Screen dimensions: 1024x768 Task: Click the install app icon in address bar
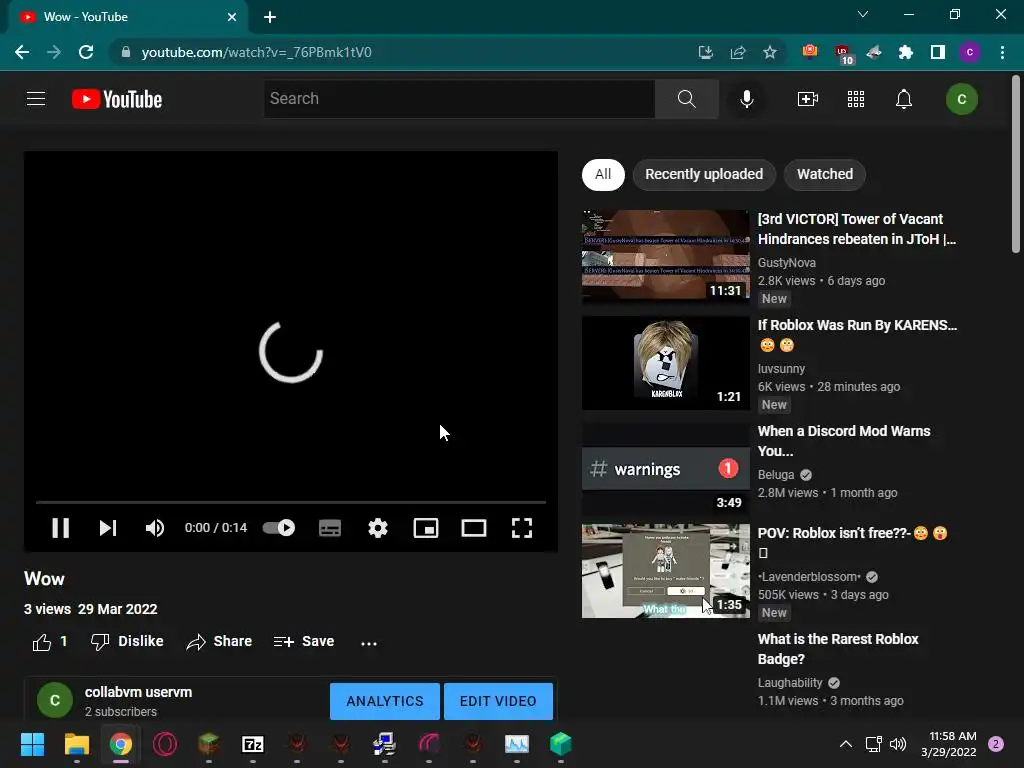point(706,52)
